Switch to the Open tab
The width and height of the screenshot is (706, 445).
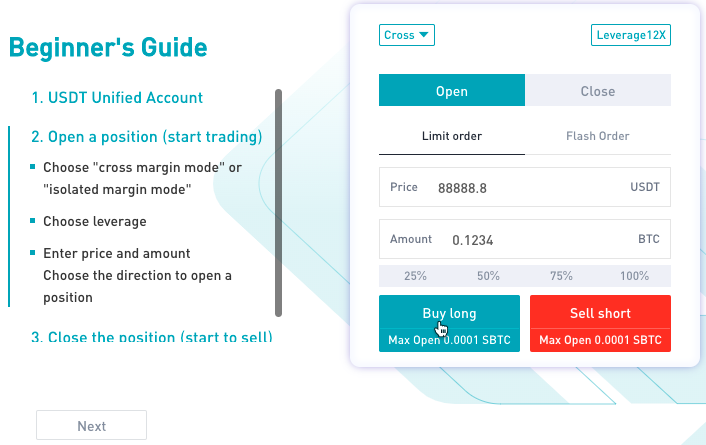click(452, 90)
